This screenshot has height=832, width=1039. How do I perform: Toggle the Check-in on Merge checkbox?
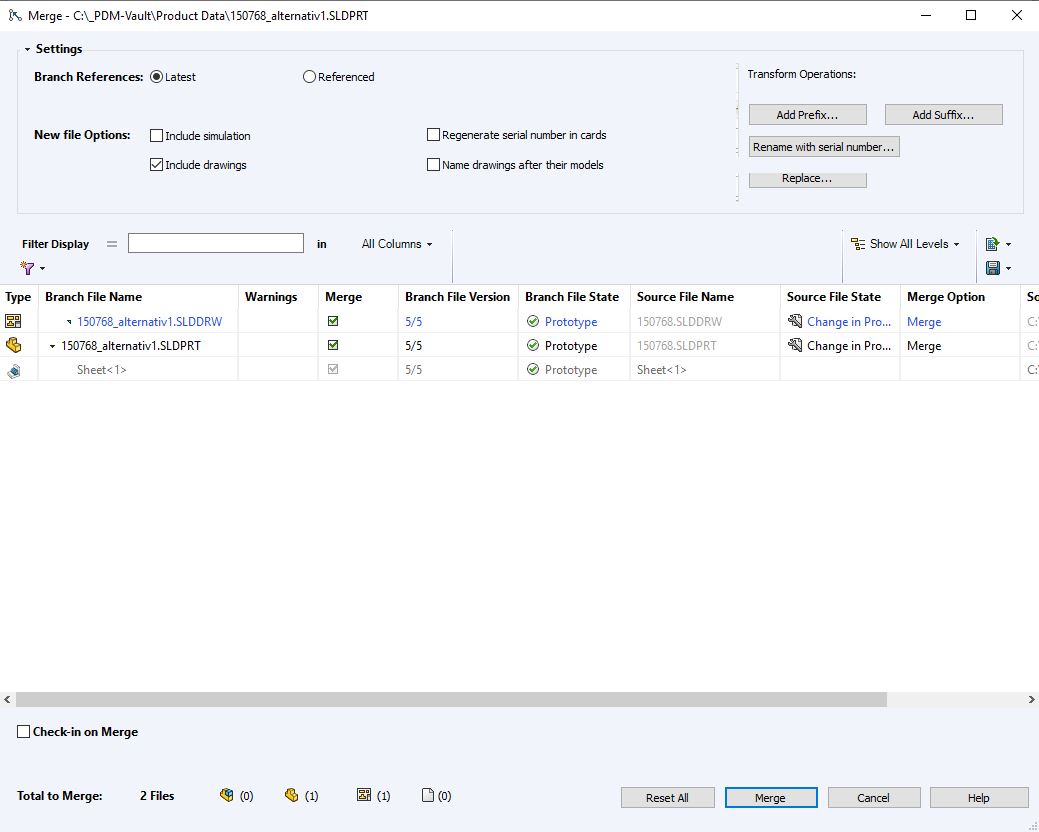pyautogui.click(x=24, y=732)
